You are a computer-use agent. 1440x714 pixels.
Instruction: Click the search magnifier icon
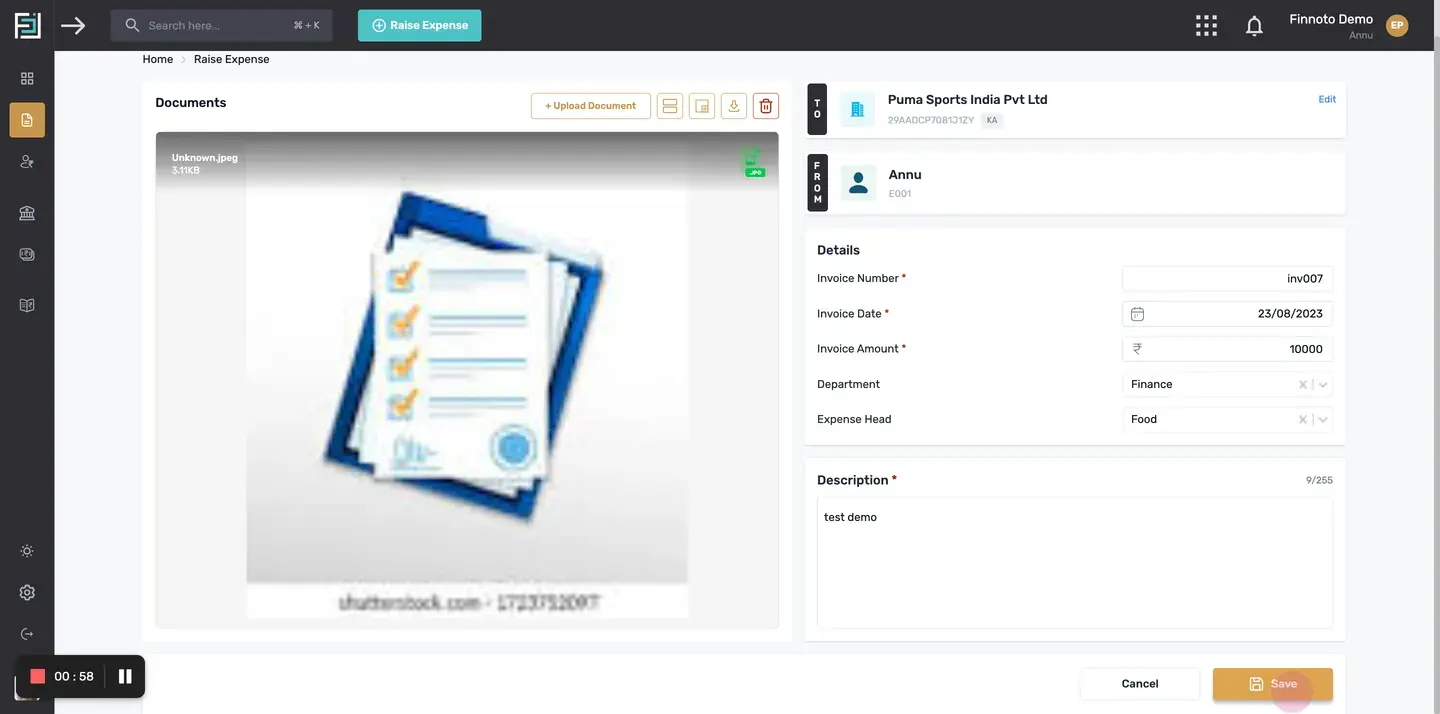click(x=132, y=26)
